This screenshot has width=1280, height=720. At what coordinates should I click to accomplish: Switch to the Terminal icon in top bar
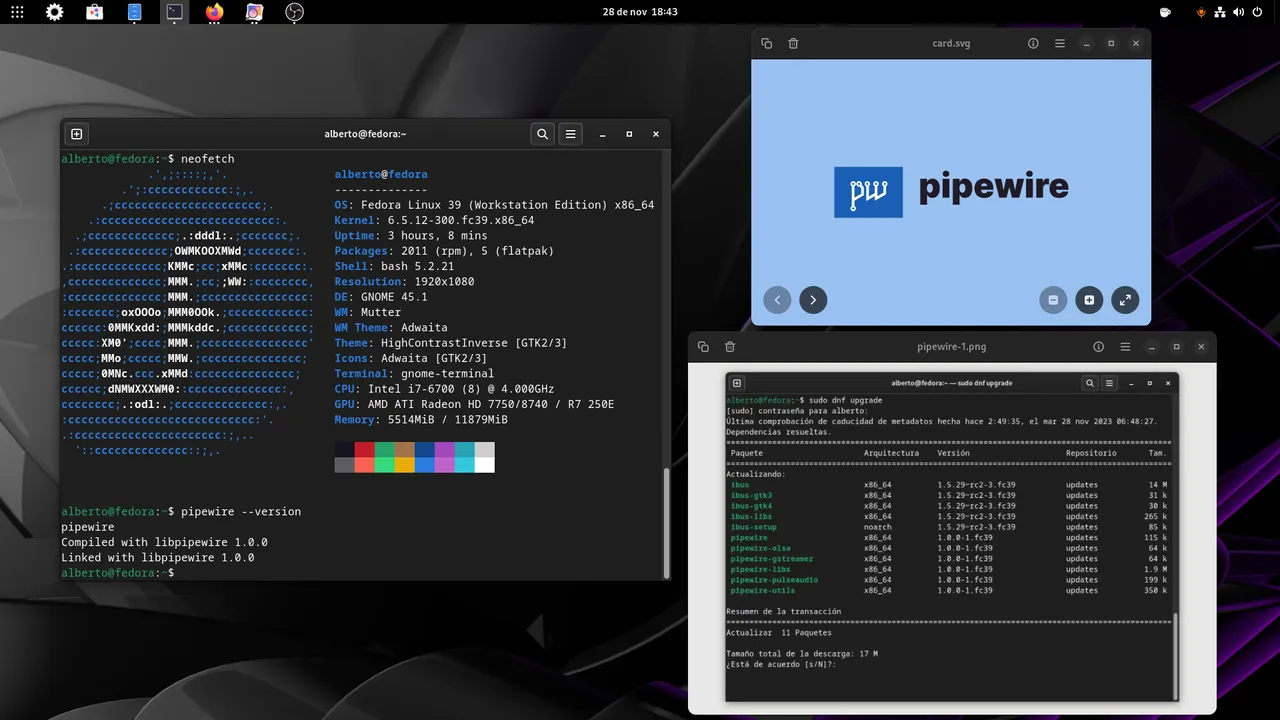[174, 12]
